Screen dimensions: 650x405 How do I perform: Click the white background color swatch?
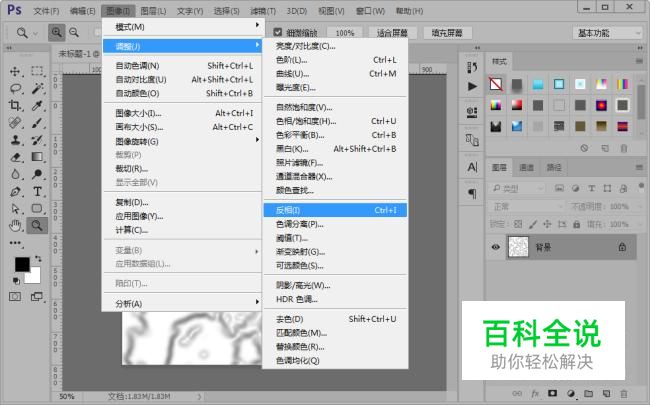coord(35,276)
